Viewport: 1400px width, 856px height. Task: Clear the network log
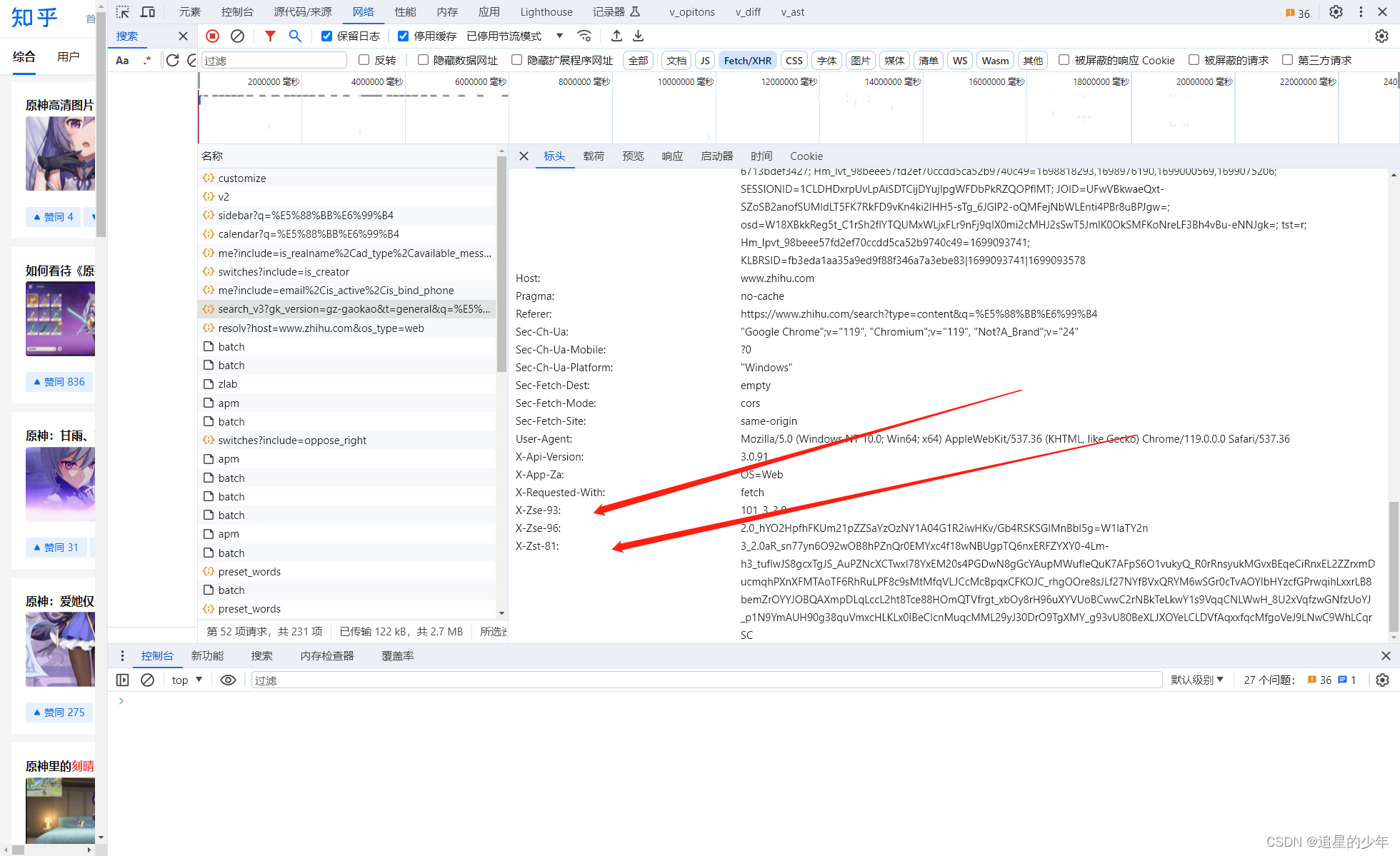tap(237, 36)
